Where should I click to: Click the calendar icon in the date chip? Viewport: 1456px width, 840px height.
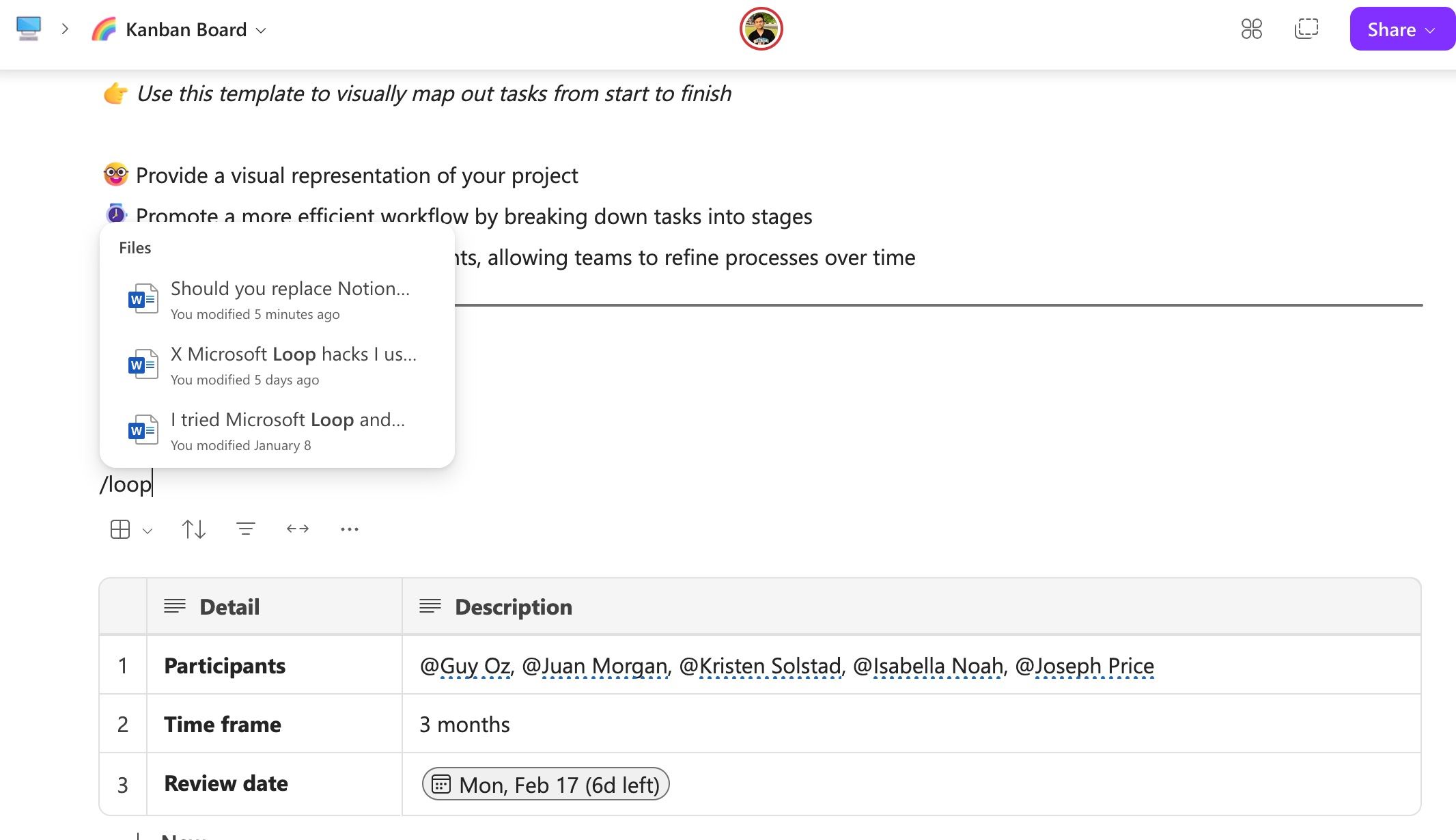pyautogui.click(x=441, y=784)
